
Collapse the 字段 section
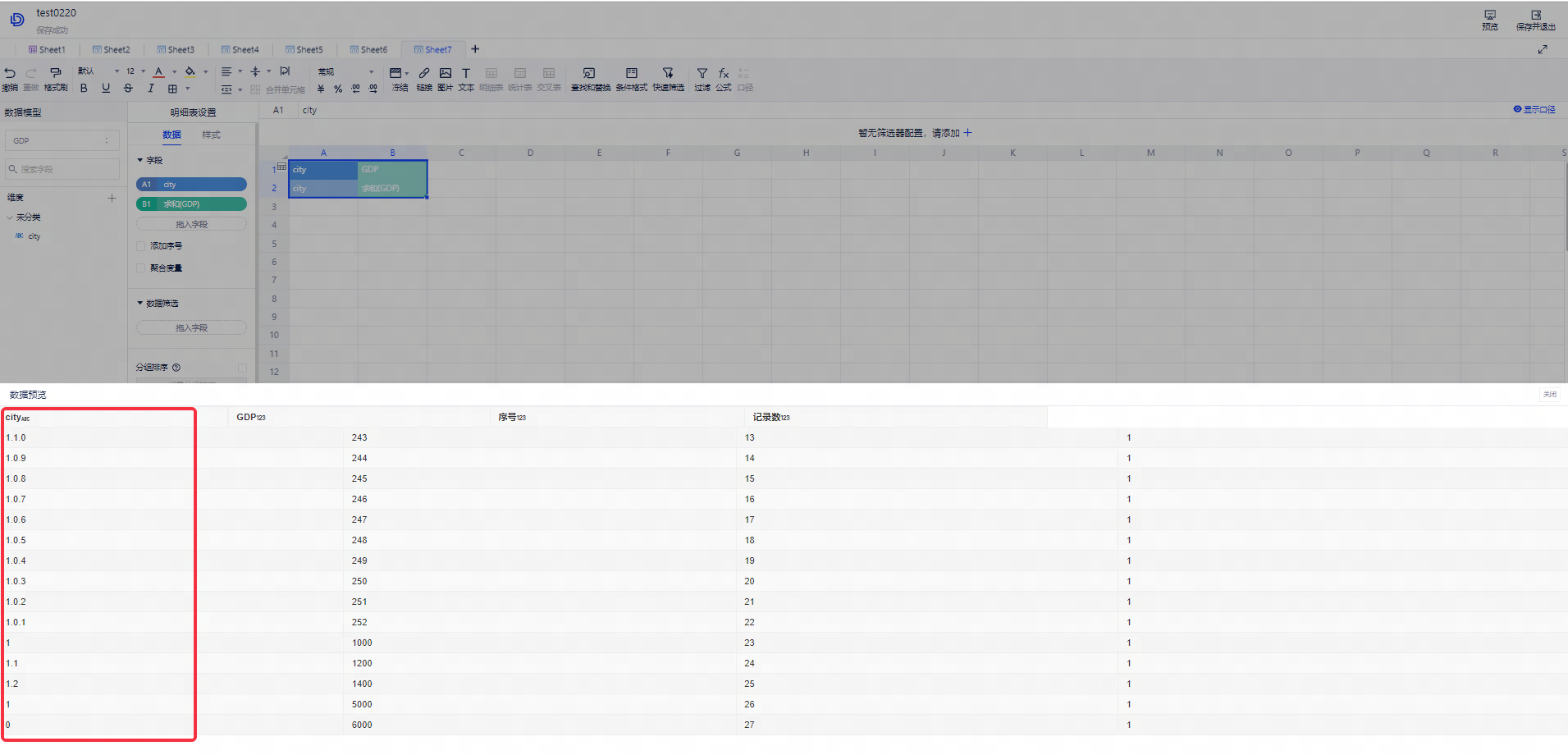point(140,161)
